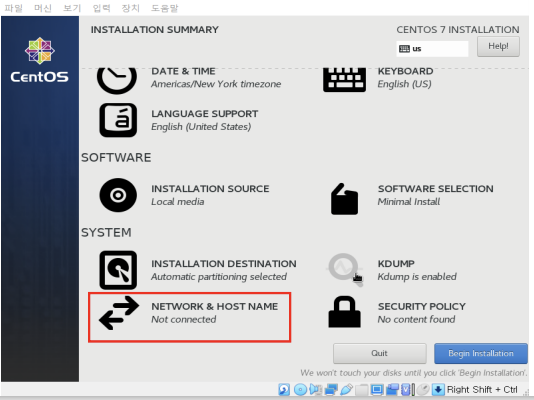Open Language Support icon
534x400 pixels.
point(118,120)
